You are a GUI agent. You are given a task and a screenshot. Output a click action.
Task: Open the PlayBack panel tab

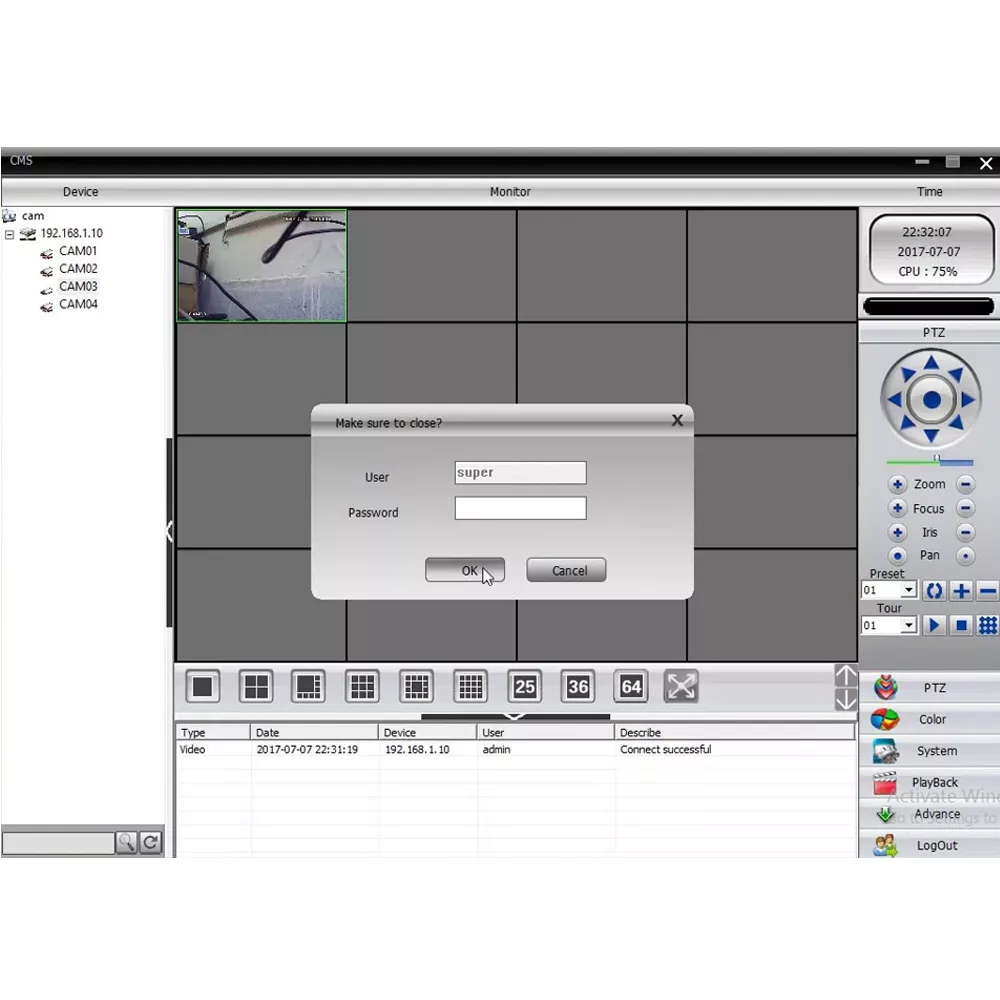pyautogui.click(x=933, y=783)
